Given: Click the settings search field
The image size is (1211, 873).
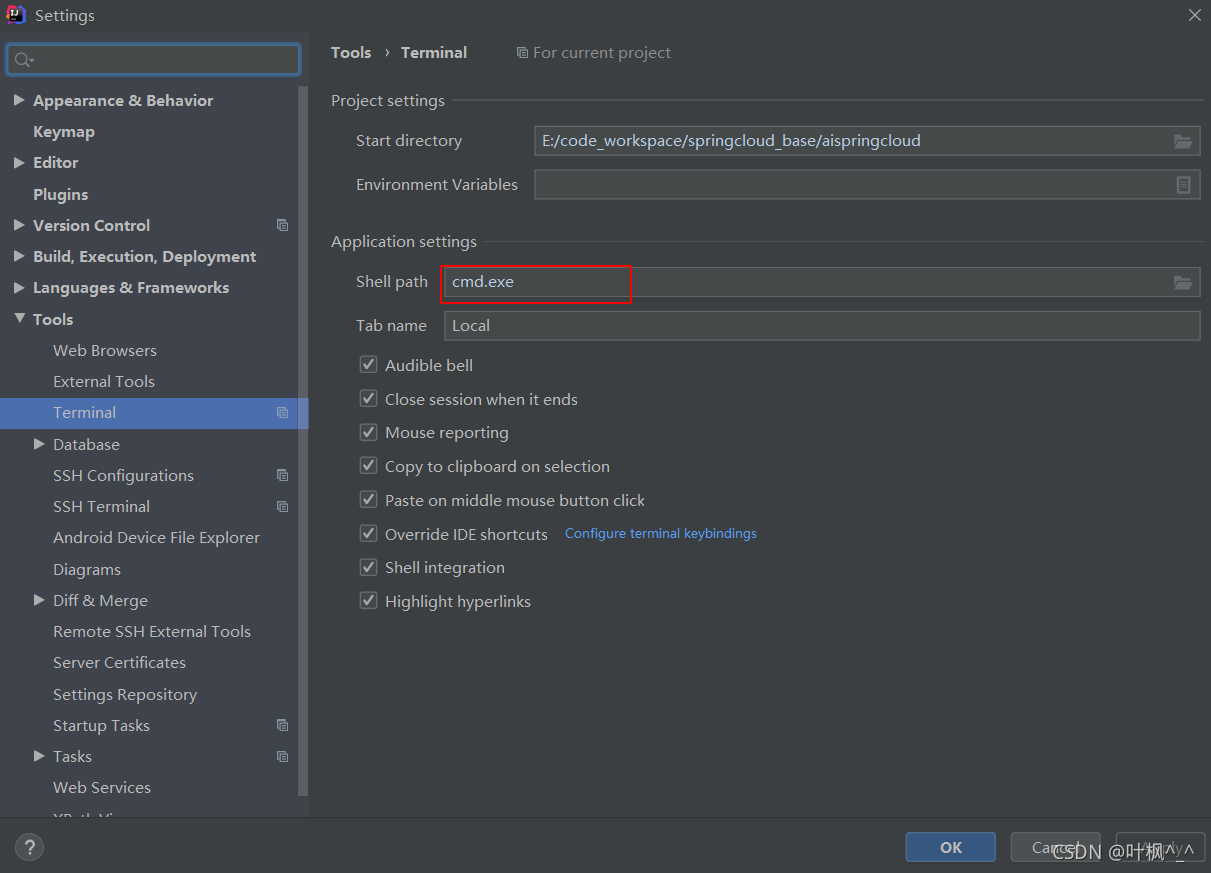Looking at the screenshot, I should (x=153, y=60).
